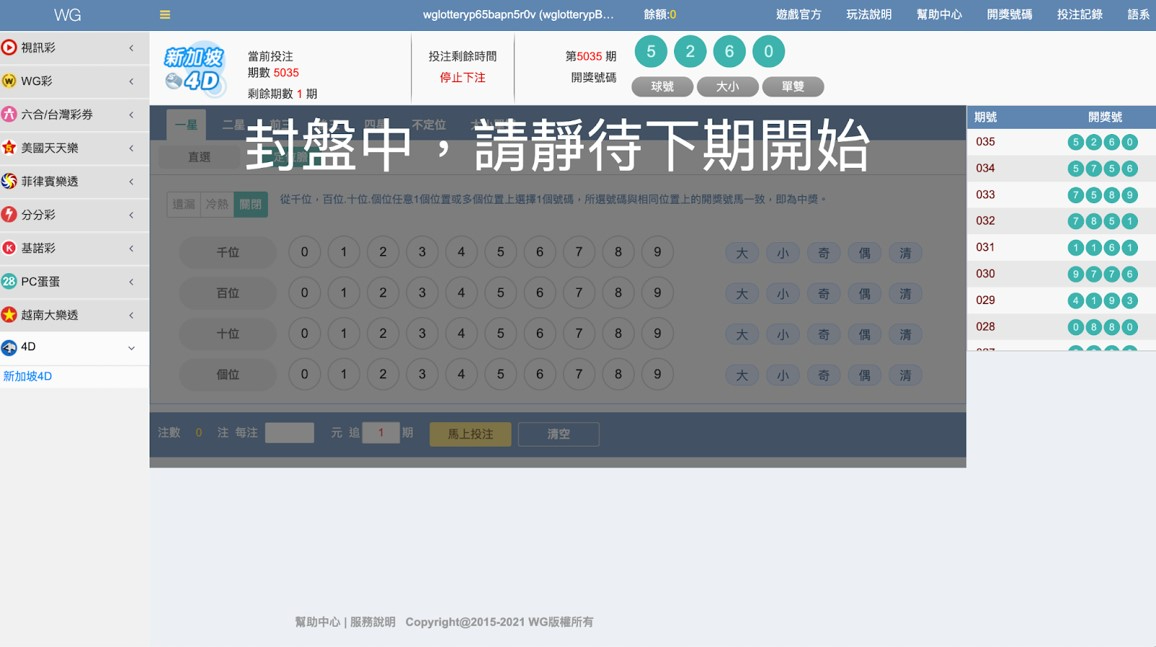Click the 新加坡4D sidebar link
This screenshot has height=647, width=1156.
tap(28, 377)
